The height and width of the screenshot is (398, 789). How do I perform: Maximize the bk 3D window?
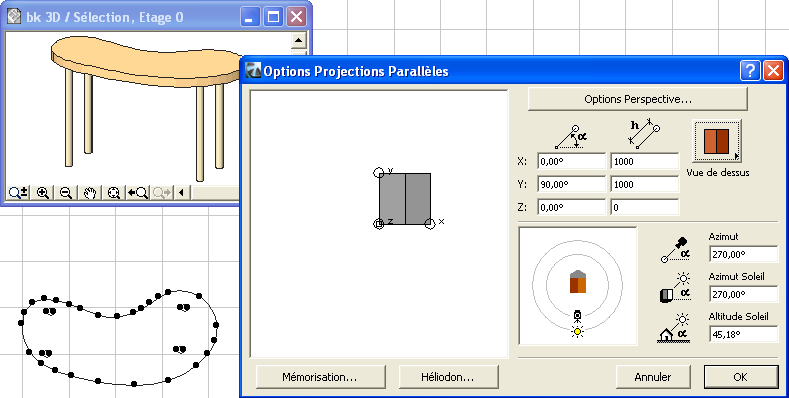(273, 17)
